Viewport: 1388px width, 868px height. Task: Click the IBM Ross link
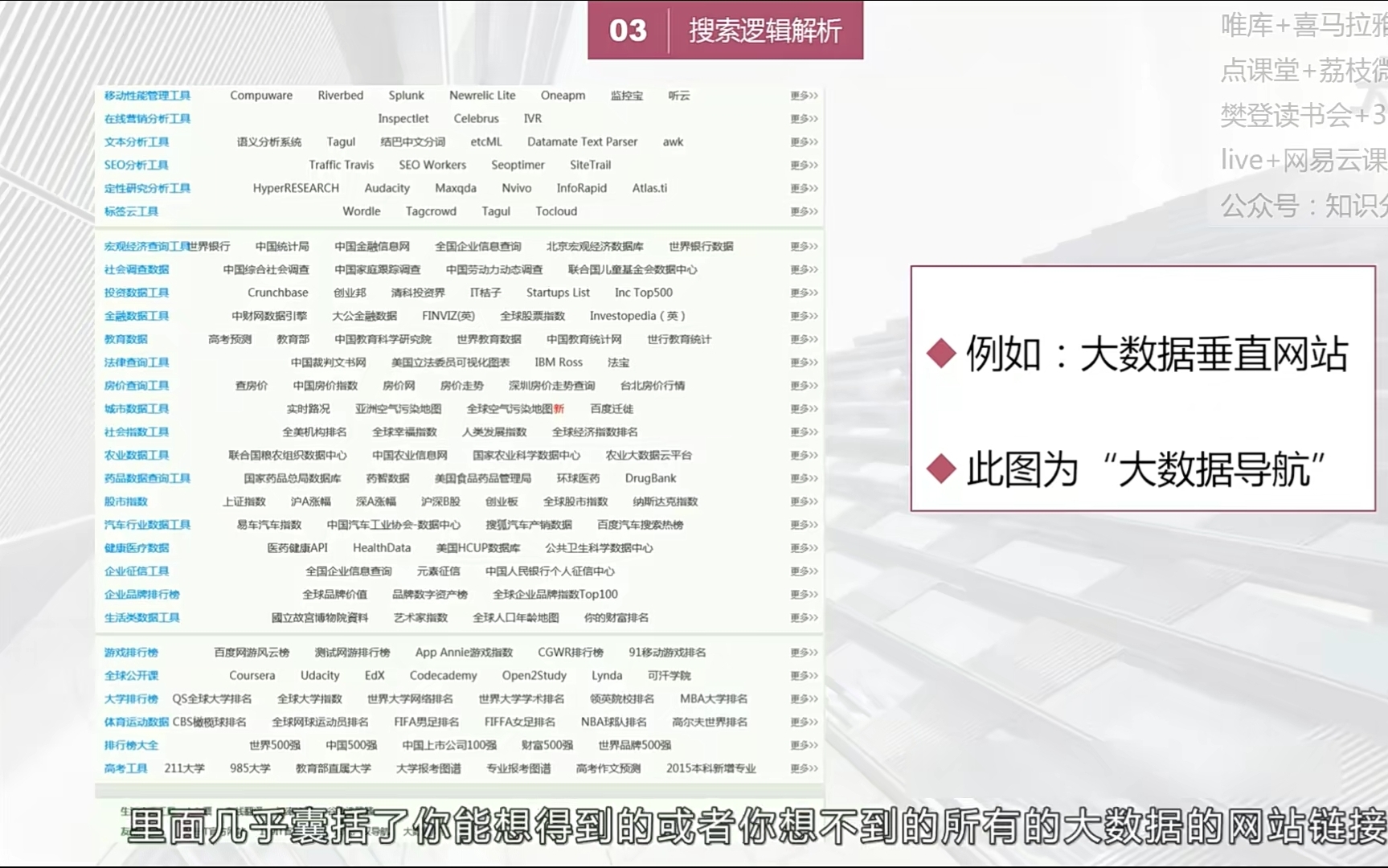(559, 362)
